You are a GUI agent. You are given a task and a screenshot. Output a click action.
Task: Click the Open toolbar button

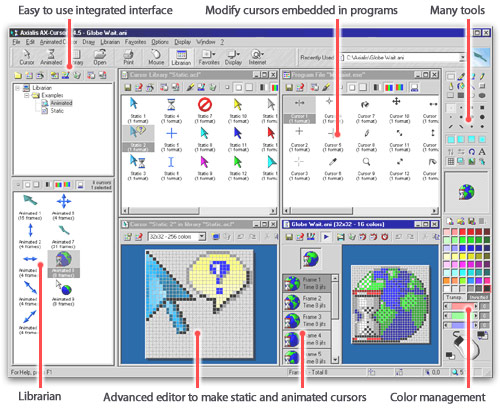point(100,57)
